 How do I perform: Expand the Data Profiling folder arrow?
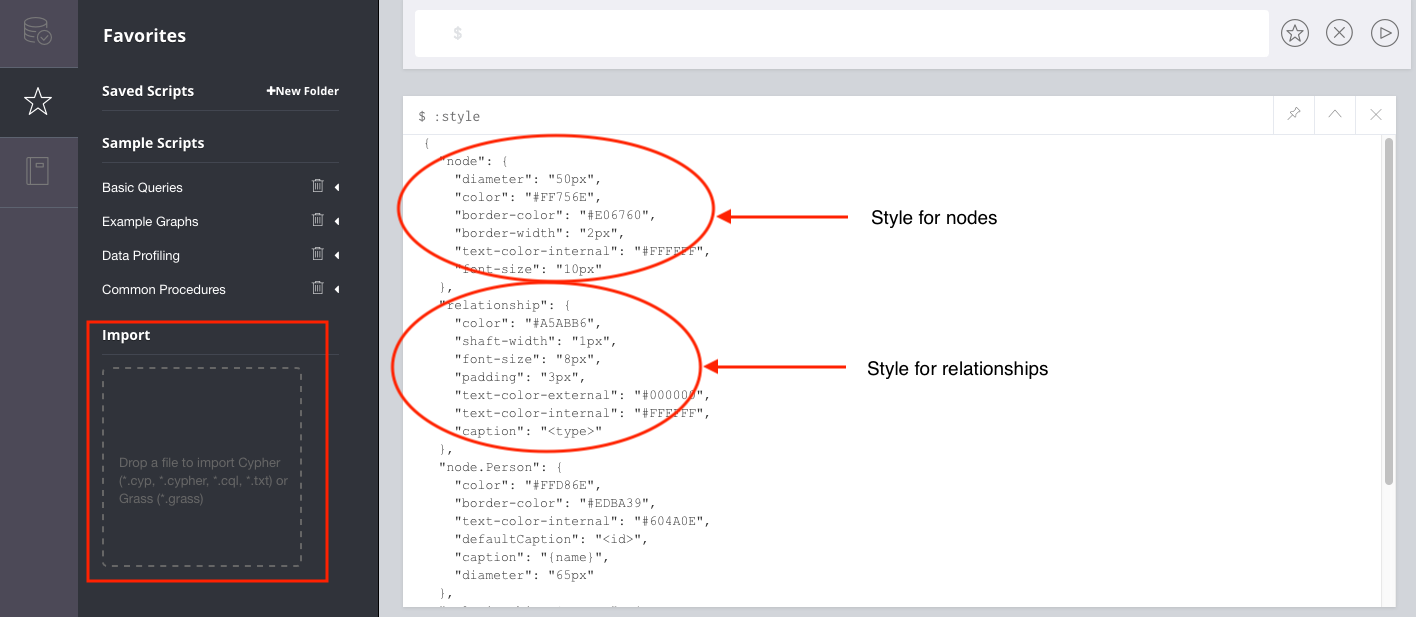[x=337, y=255]
